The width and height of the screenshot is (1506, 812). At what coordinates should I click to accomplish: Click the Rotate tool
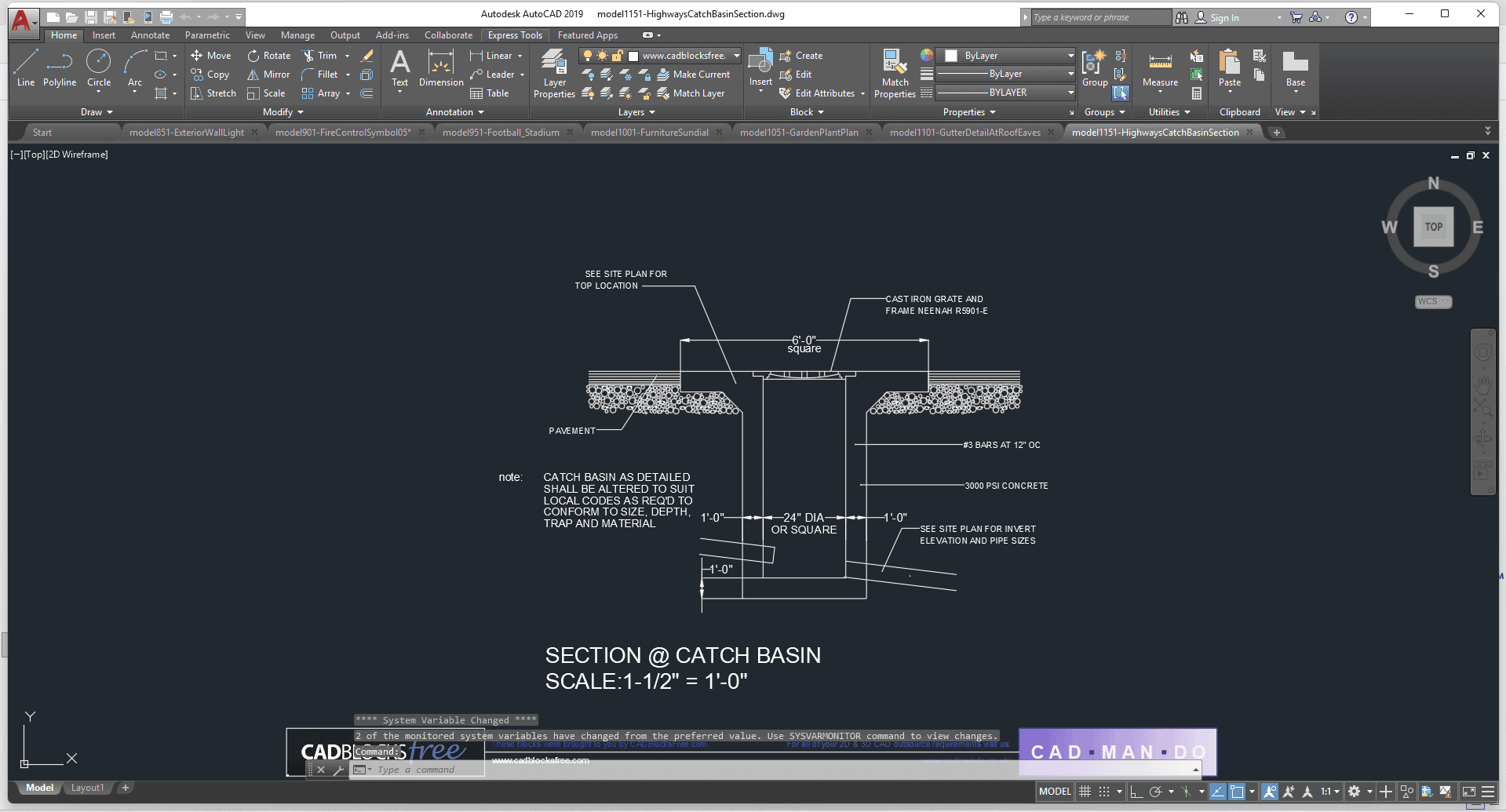point(269,56)
